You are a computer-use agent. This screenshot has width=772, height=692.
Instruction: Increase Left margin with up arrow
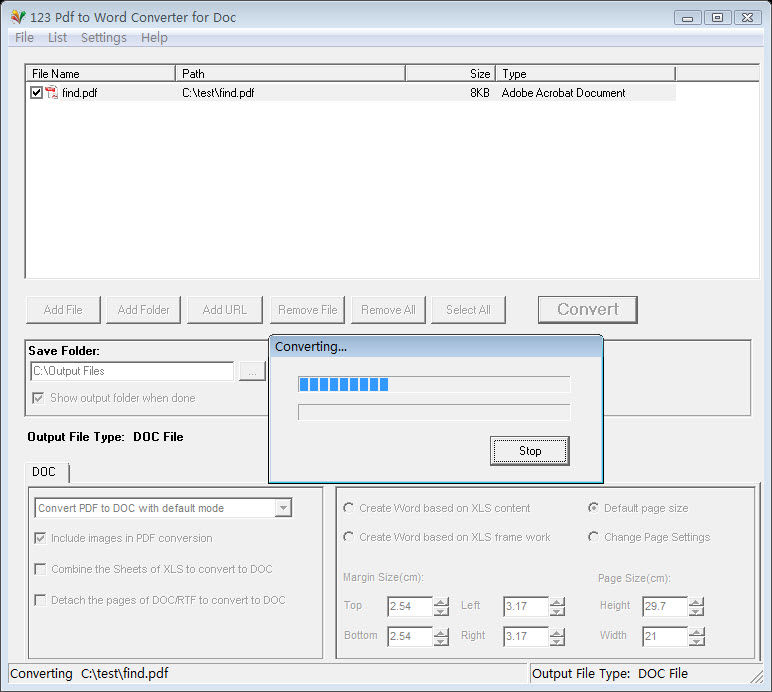(x=557, y=602)
